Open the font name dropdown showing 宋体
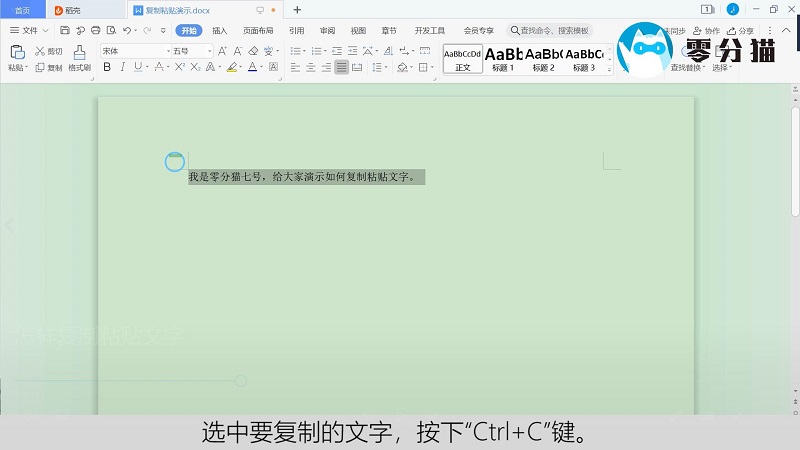 [135, 51]
